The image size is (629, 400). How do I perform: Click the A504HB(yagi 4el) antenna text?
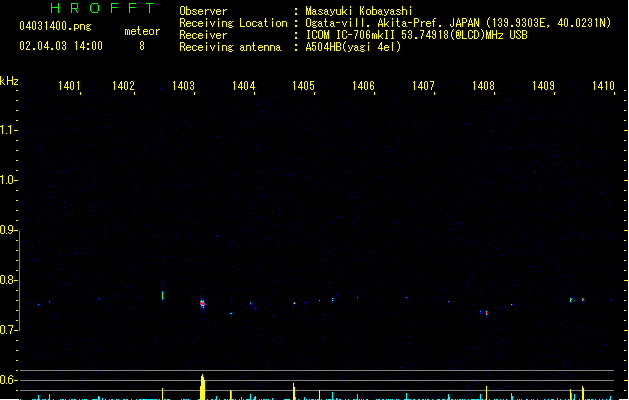click(x=353, y=47)
